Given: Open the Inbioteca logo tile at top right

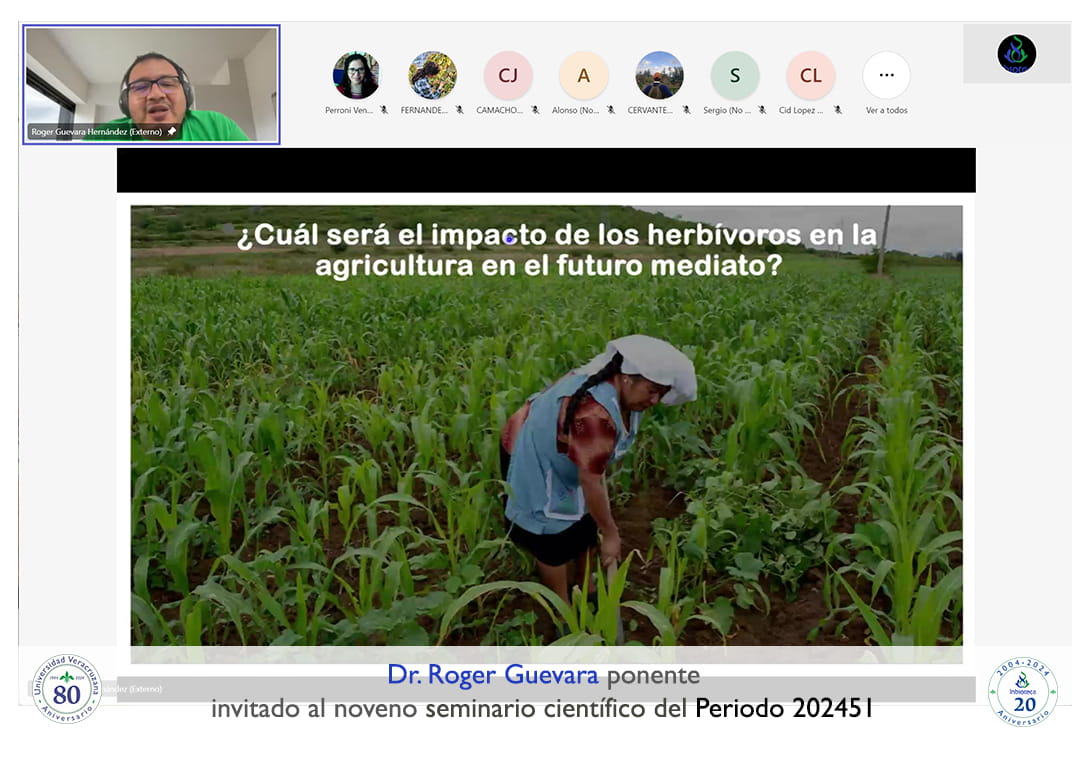Looking at the screenshot, I should 1016,54.
